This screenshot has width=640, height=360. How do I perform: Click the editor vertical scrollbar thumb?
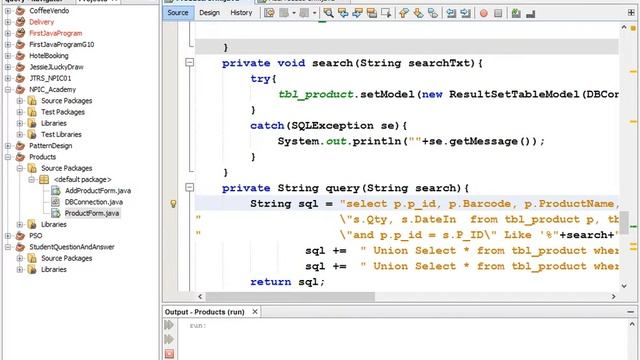[624, 223]
